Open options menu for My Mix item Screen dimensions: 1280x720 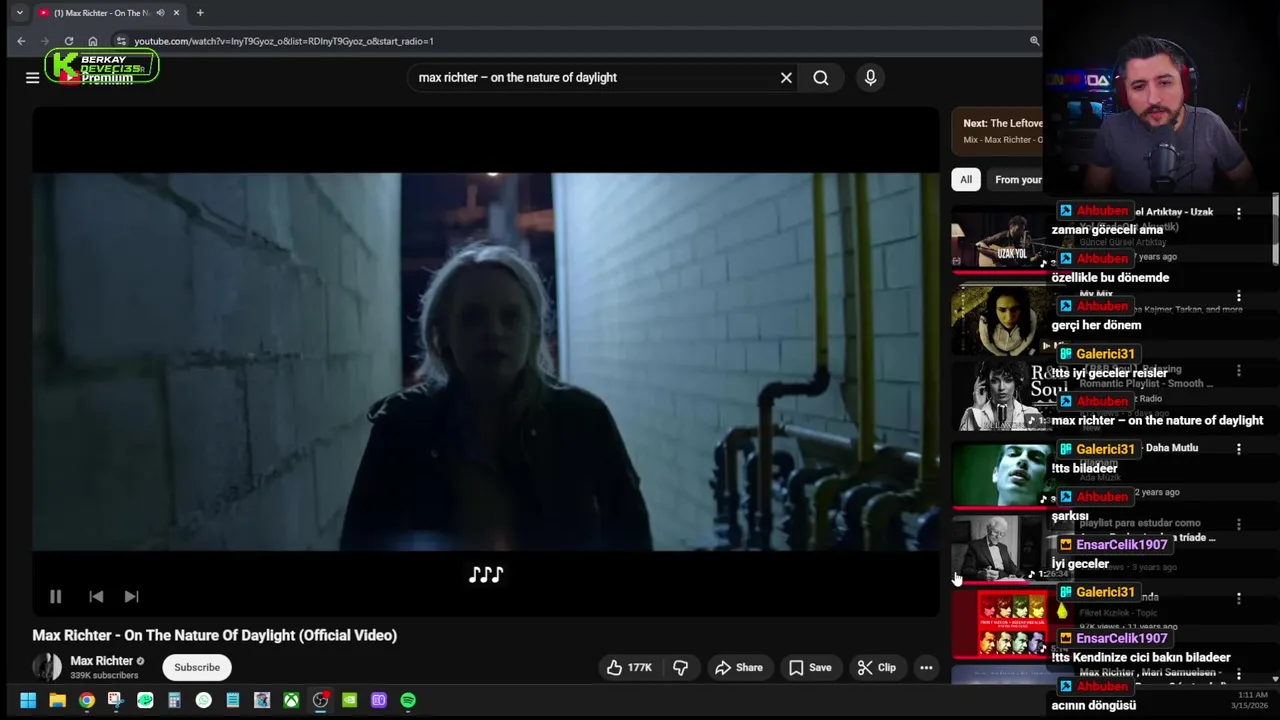(x=1239, y=297)
